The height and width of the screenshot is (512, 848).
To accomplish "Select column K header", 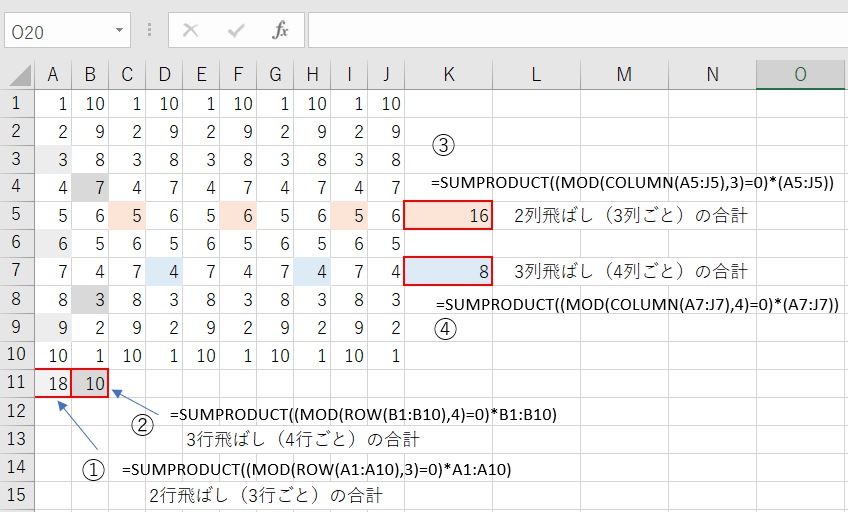I will (448, 74).
